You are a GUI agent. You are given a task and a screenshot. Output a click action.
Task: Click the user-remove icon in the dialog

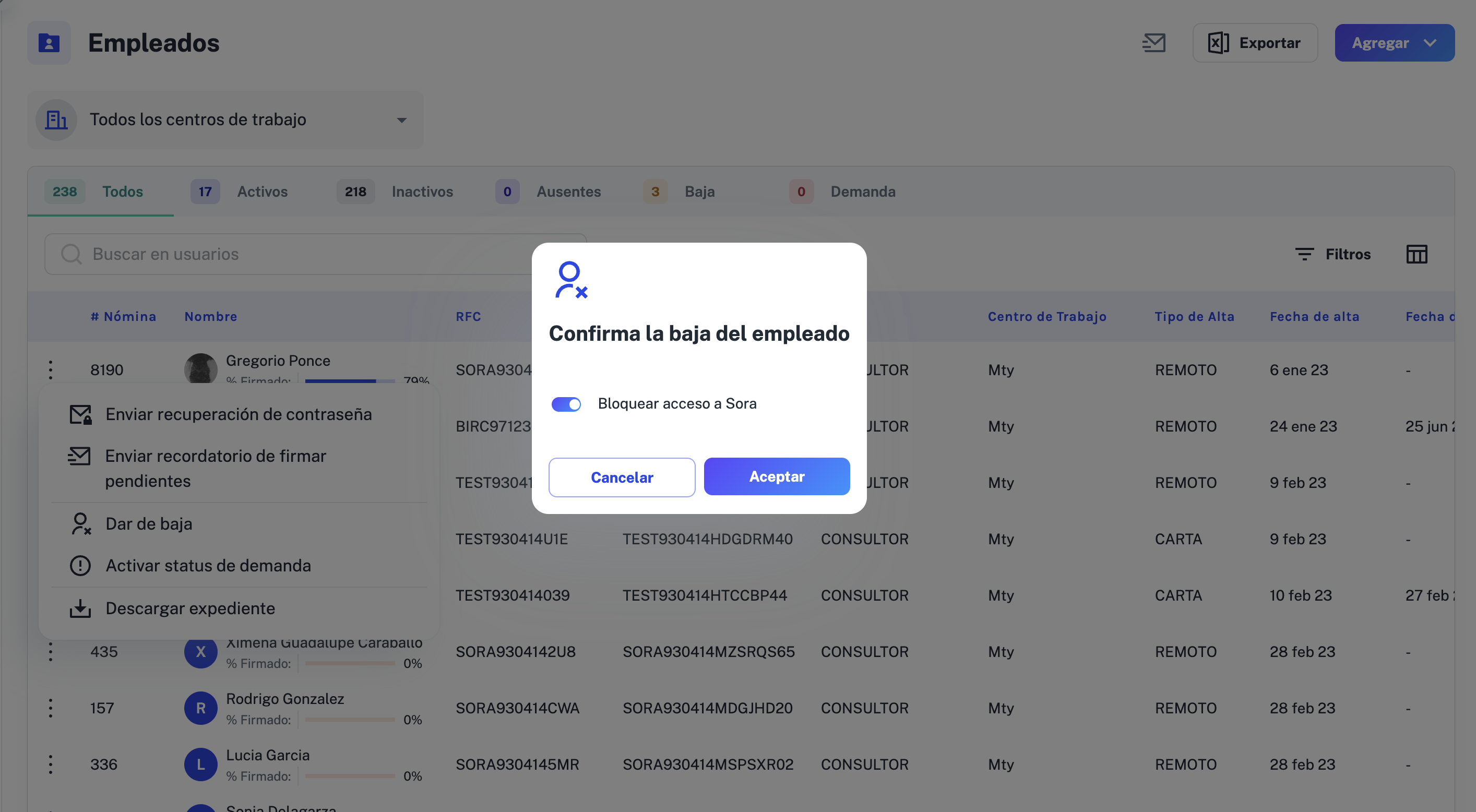click(572, 280)
